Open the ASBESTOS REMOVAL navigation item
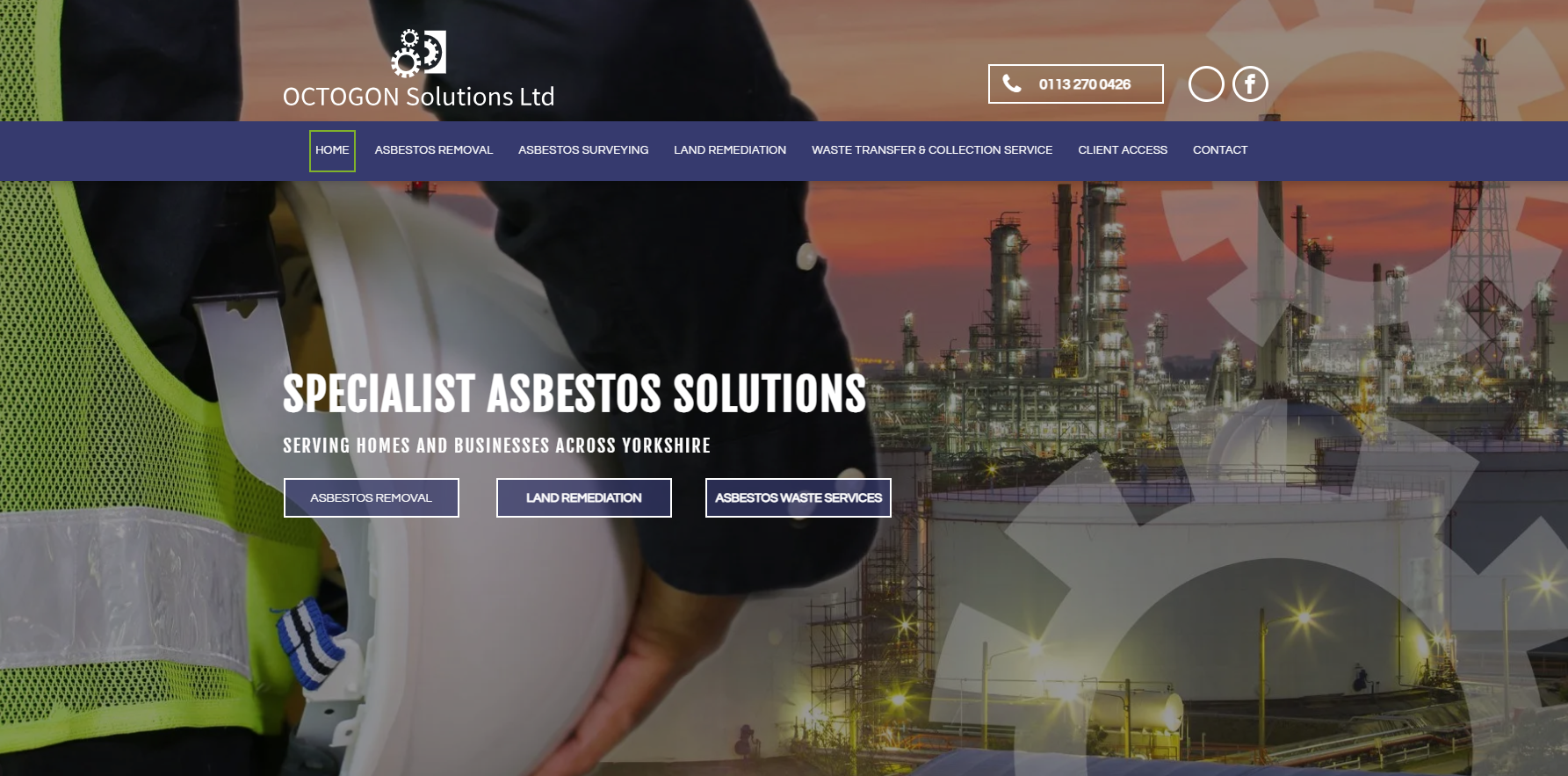The width and height of the screenshot is (1568, 776). [x=434, y=150]
